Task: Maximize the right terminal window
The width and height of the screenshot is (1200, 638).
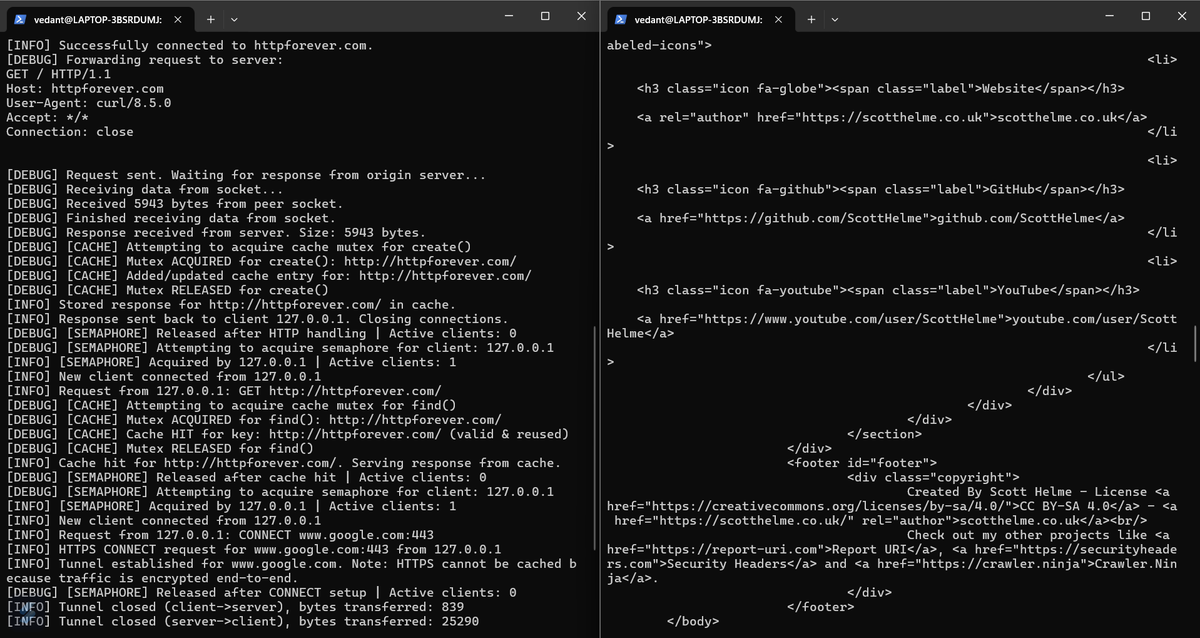Action: coord(1146,17)
